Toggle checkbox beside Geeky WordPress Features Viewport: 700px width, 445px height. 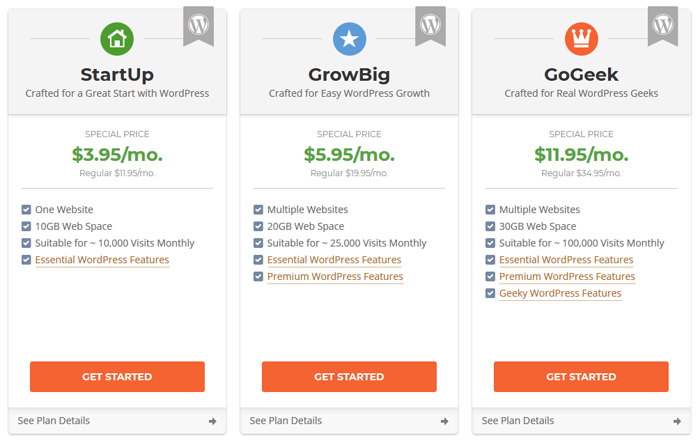[490, 293]
